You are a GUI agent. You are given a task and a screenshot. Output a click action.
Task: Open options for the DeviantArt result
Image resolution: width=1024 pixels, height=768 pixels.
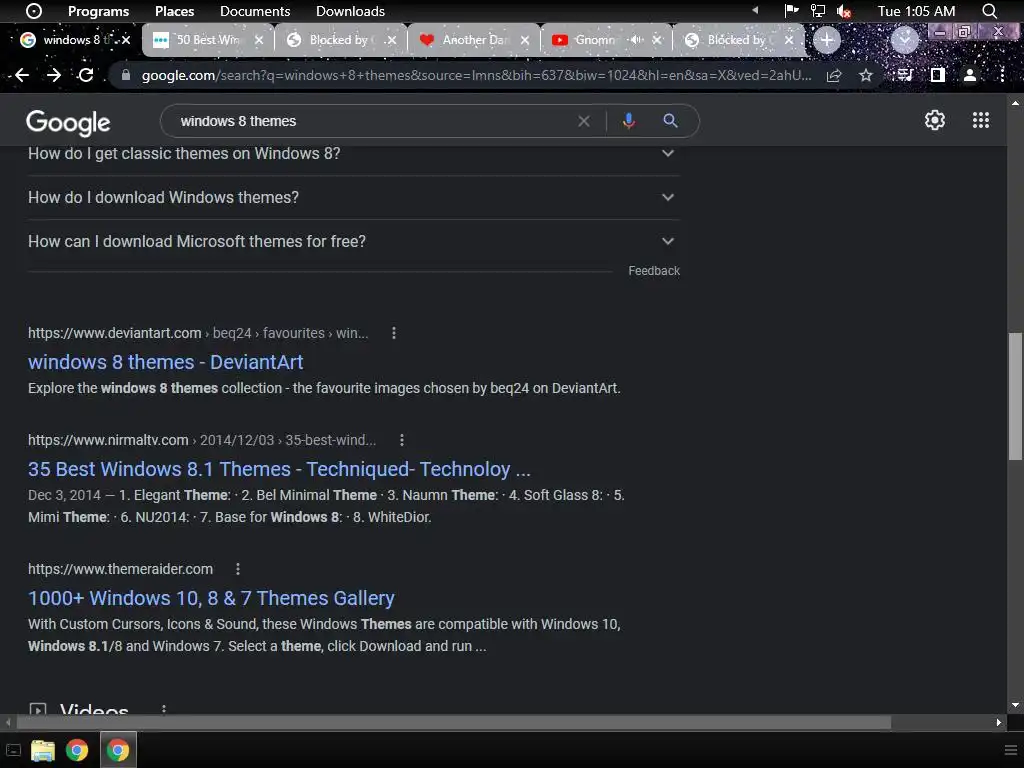pyautogui.click(x=394, y=333)
